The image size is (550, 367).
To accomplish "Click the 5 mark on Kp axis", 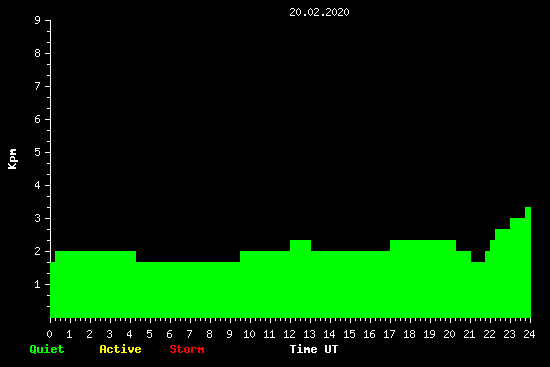I will [x=38, y=152].
